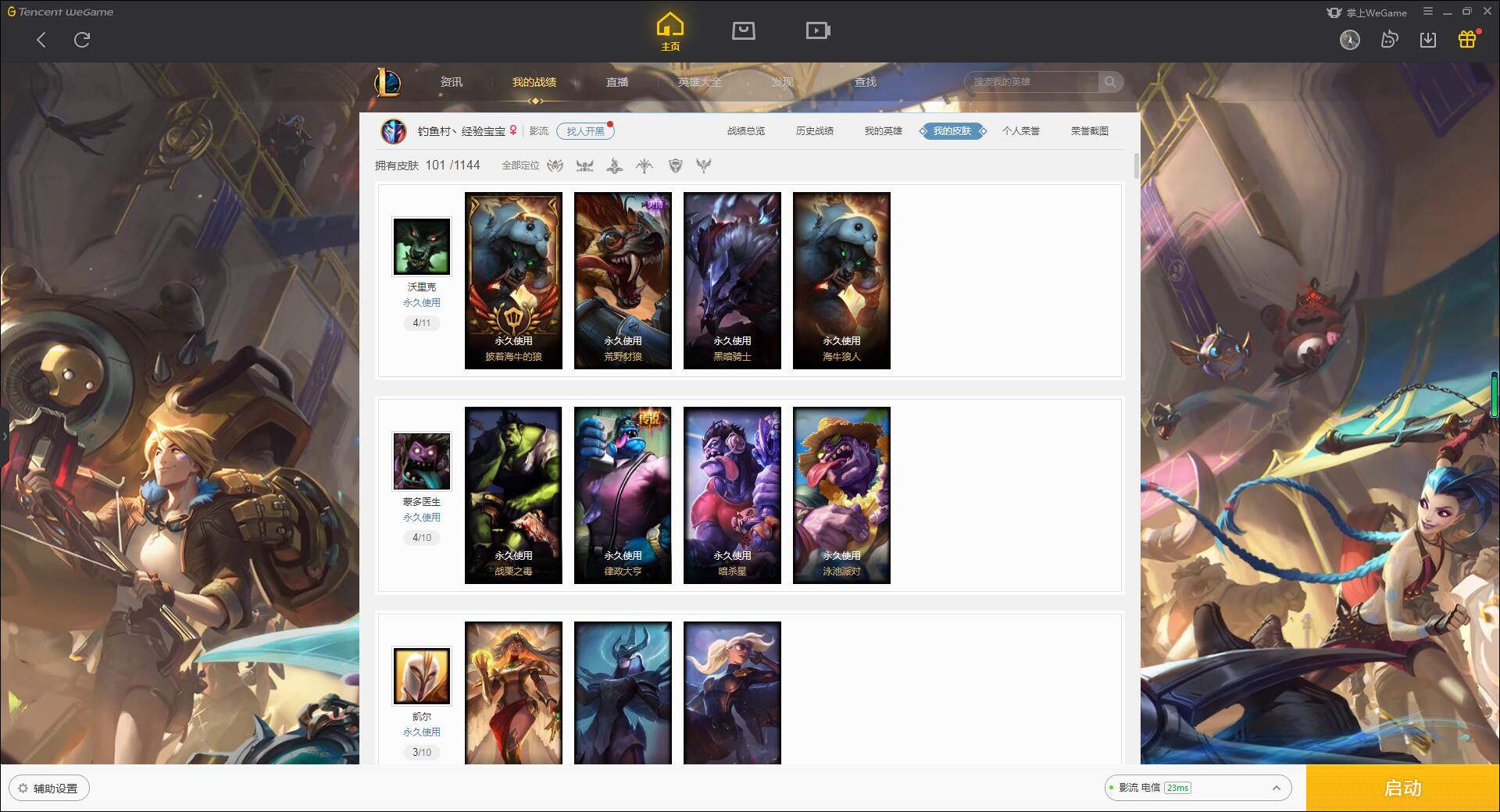1500x812 pixels.
Task: Switch to the 直播 tab
Action: pyautogui.click(x=617, y=82)
